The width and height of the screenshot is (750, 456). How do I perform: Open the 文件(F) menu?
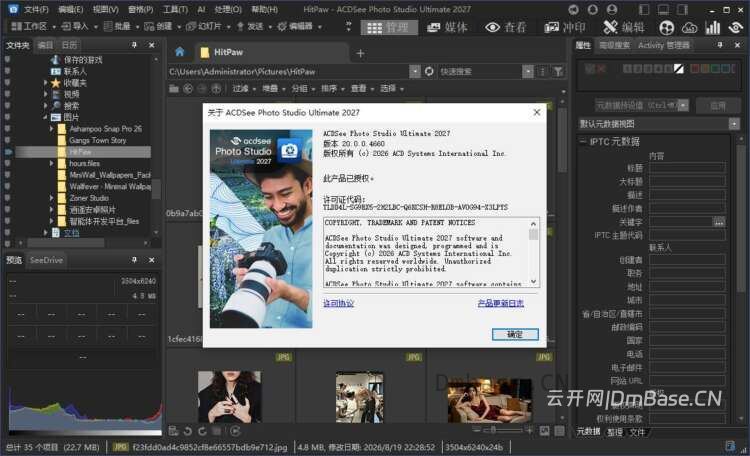36,10
